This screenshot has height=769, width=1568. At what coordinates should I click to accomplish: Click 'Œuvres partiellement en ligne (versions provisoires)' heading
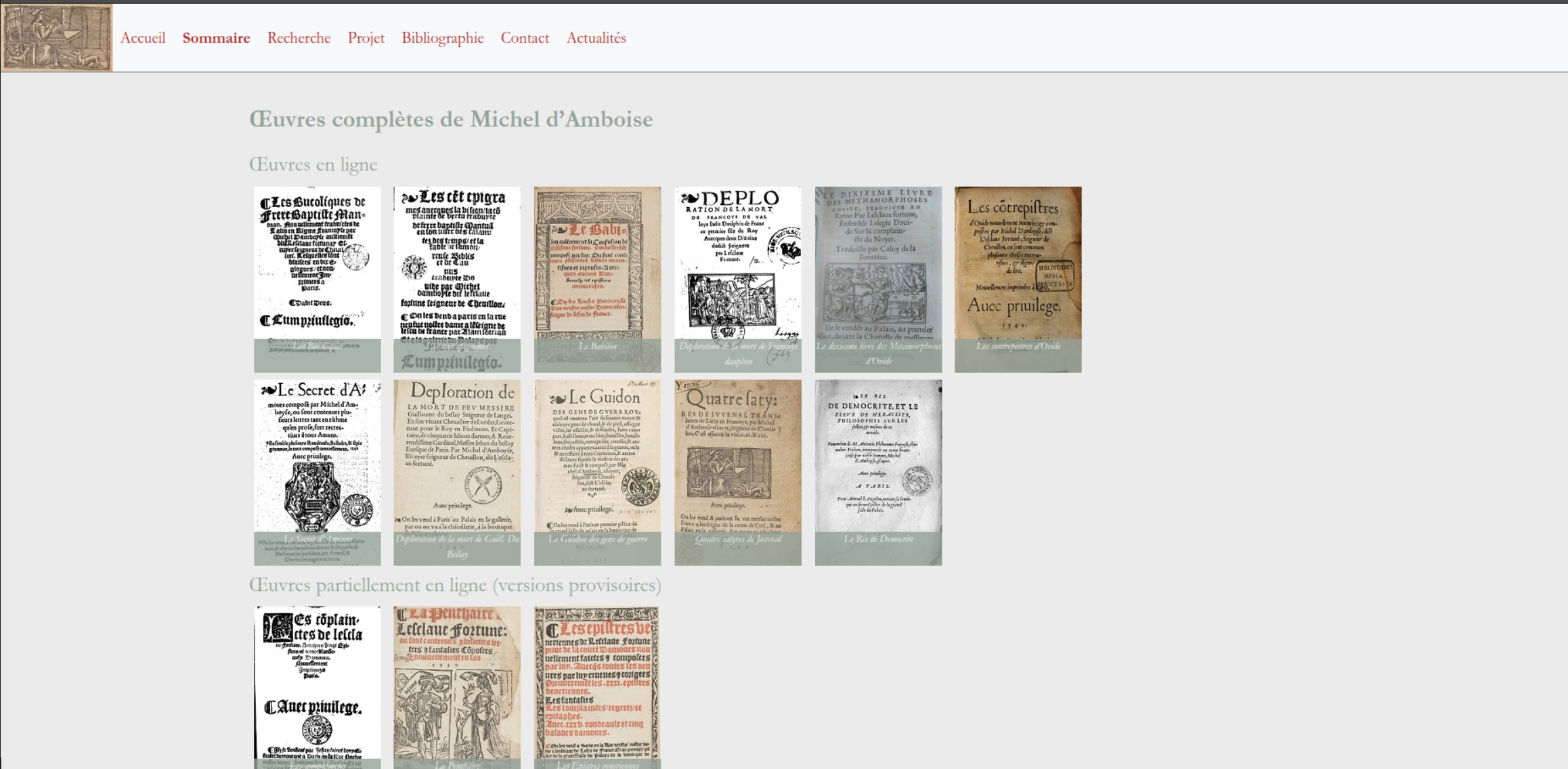[x=455, y=586]
